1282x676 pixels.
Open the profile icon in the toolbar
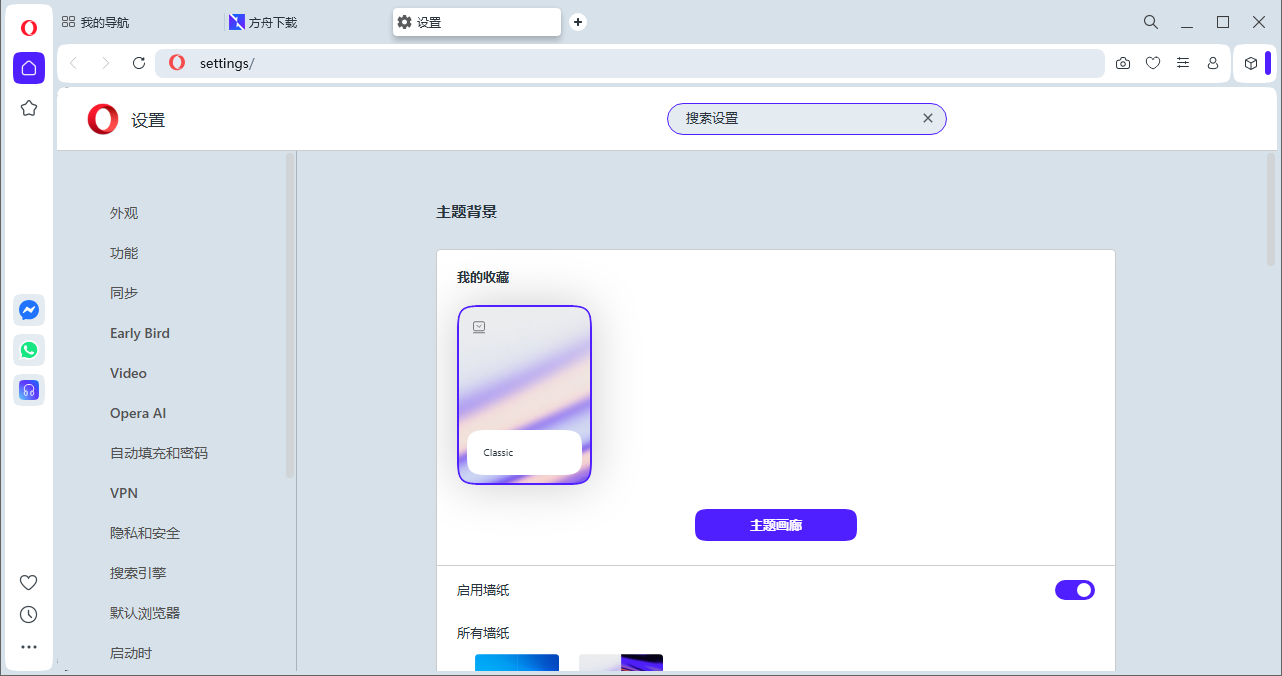[x=1213, y=63]
